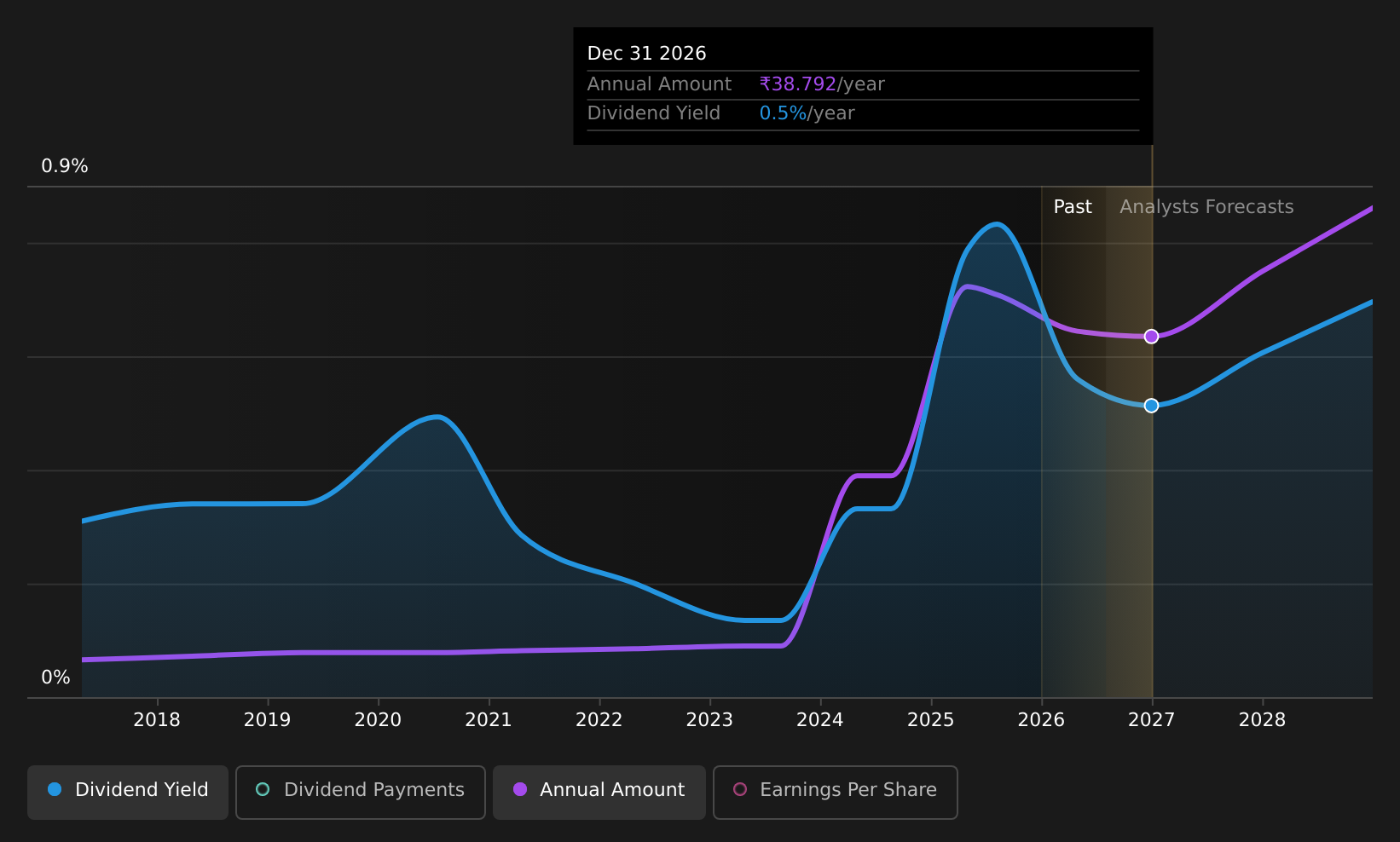This screenshot has height=842, width=1400.
Task: Enable the Dividend Payments series
Action: [361, 793]
